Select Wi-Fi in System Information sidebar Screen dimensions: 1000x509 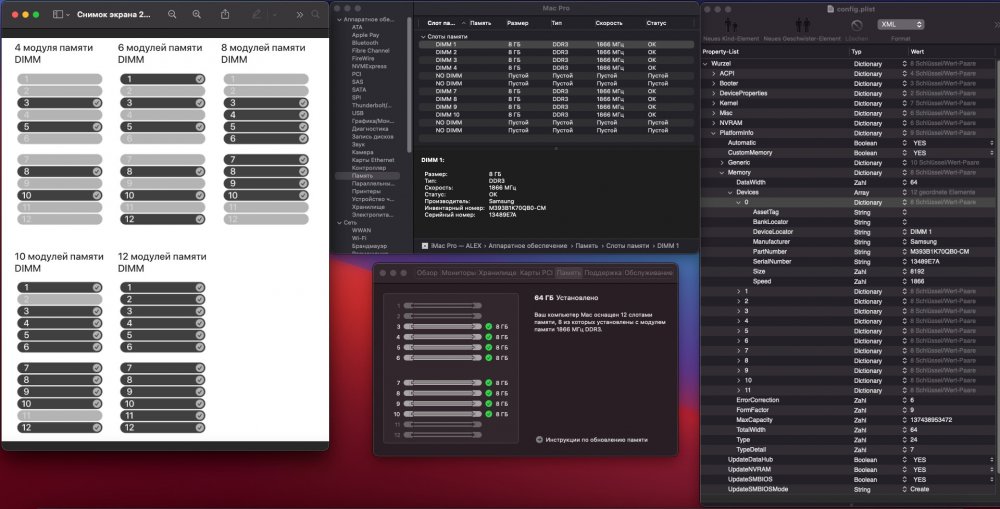tap(358, 238)
